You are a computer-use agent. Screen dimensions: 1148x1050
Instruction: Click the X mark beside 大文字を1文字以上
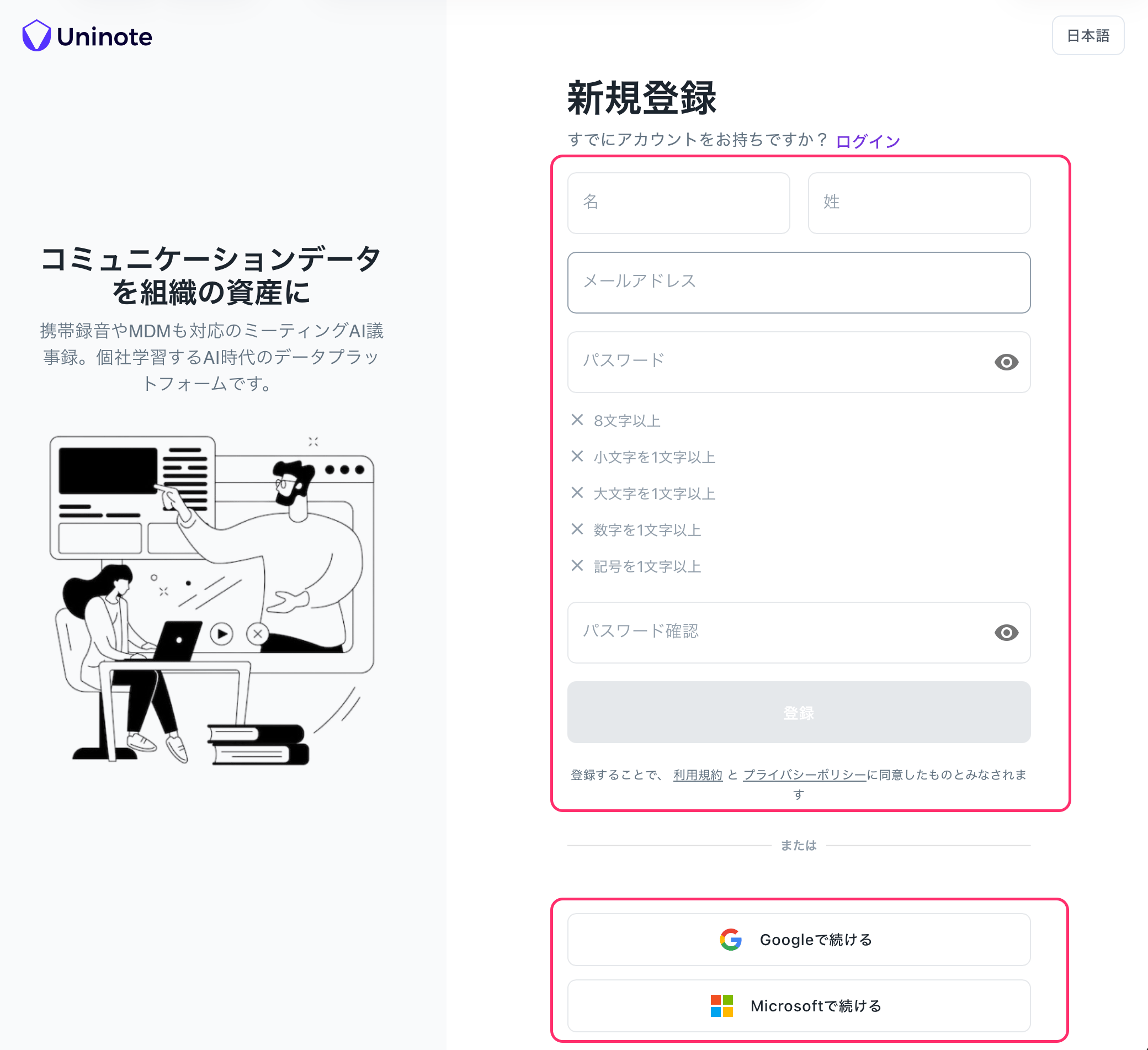tap(577, 493)
